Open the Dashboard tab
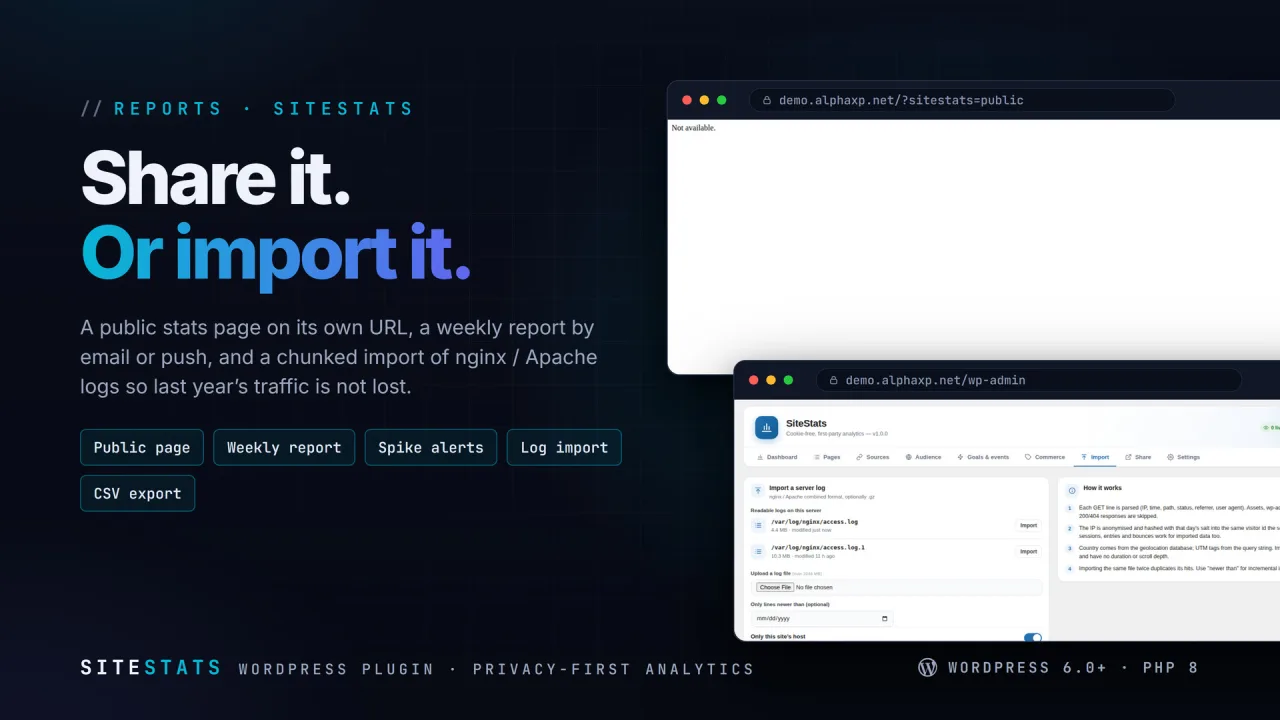This screenshot has height=720, width=1280. tap(777, 457)
